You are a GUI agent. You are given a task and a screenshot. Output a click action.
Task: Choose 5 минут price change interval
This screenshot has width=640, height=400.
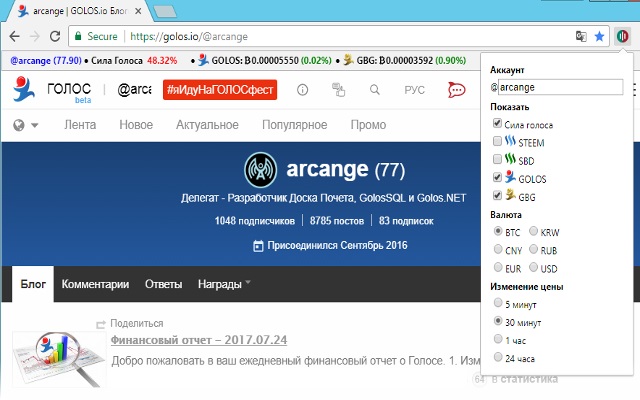[498, 303]
